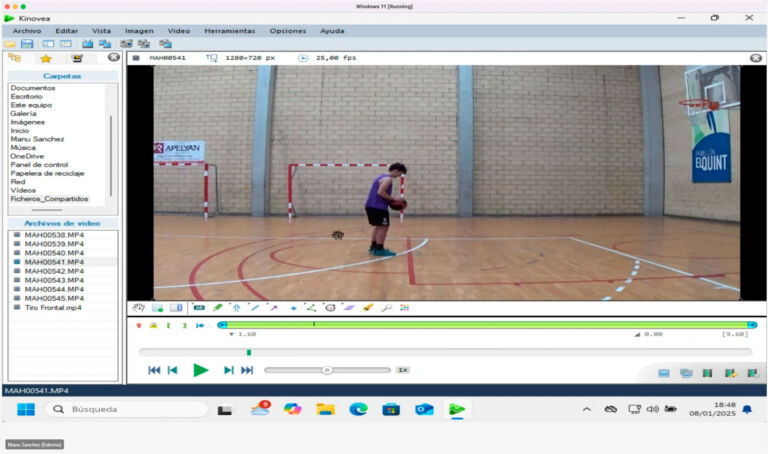Viewport: 768px width, 454px height.
Task: Switch to the capture camera tab
Action: point(77,59)
